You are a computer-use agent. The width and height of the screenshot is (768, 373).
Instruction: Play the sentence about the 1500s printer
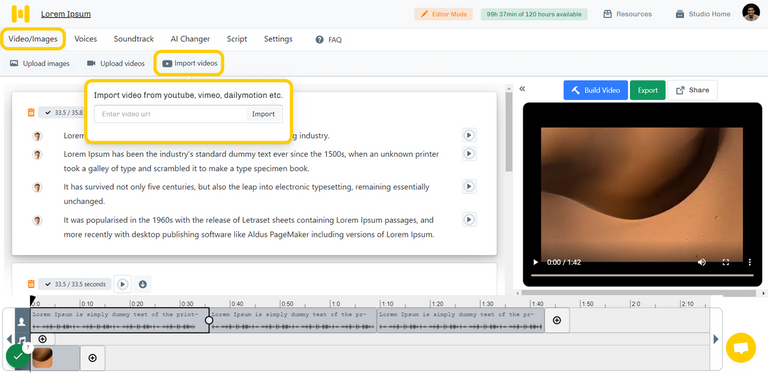pyautogui.click(x=469, y=154)
